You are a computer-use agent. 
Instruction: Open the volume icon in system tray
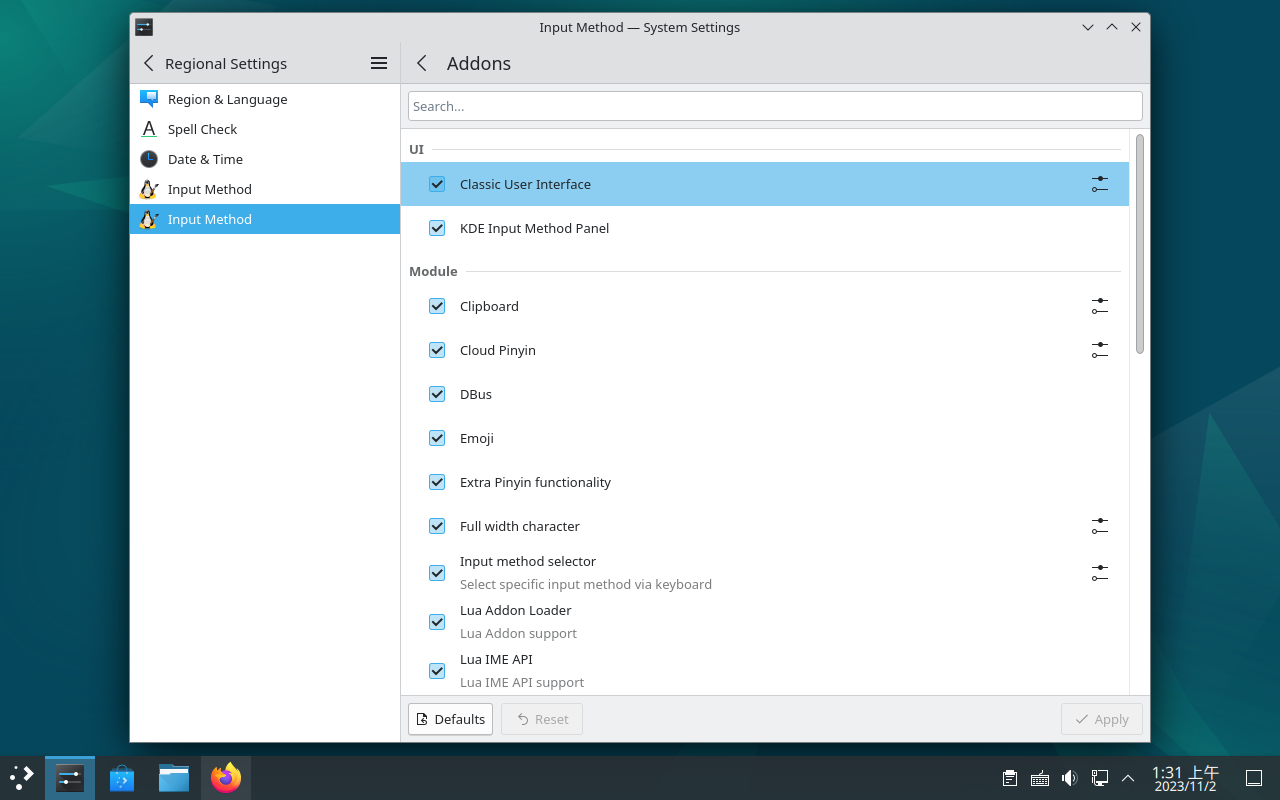(x=1069, y=778)
